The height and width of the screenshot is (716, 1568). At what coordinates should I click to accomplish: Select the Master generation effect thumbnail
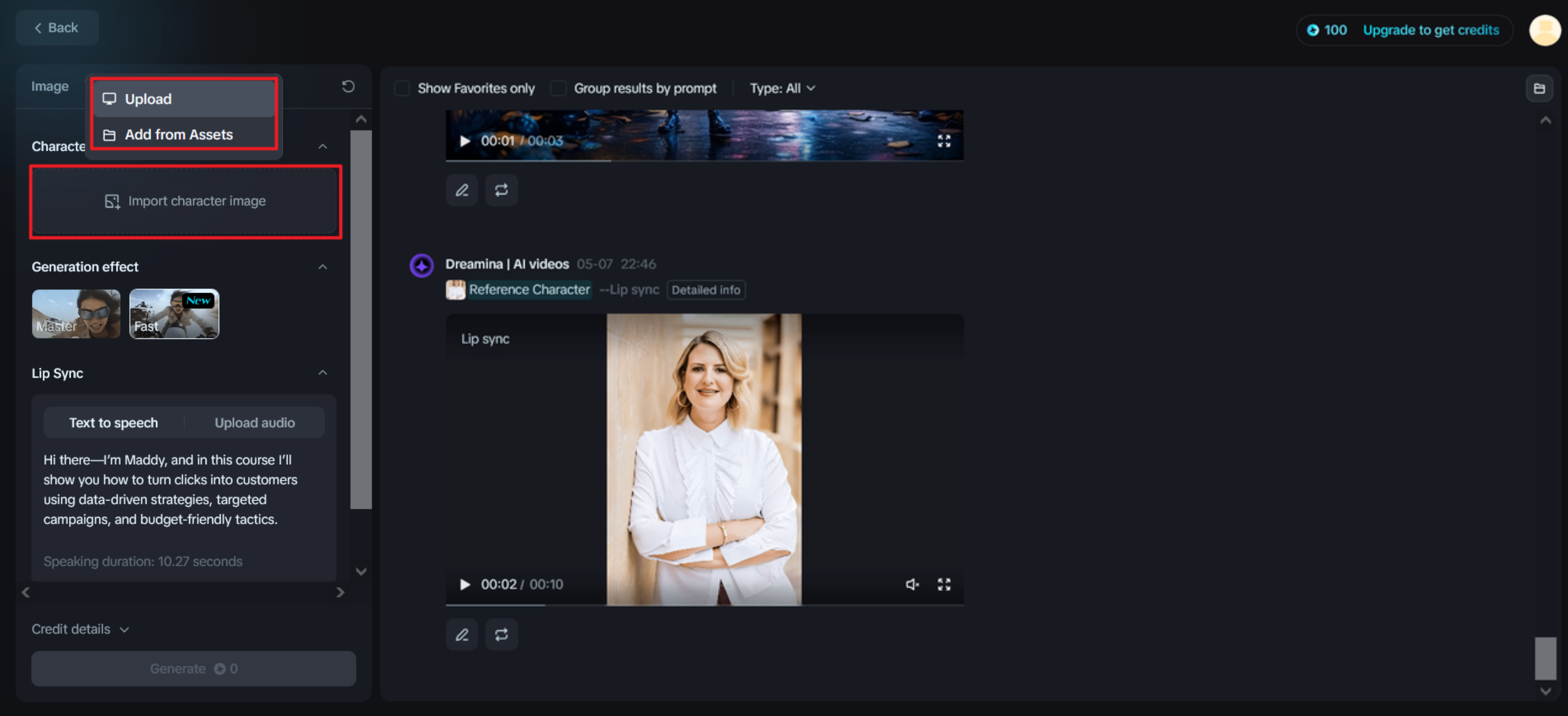tap(76, 313)
